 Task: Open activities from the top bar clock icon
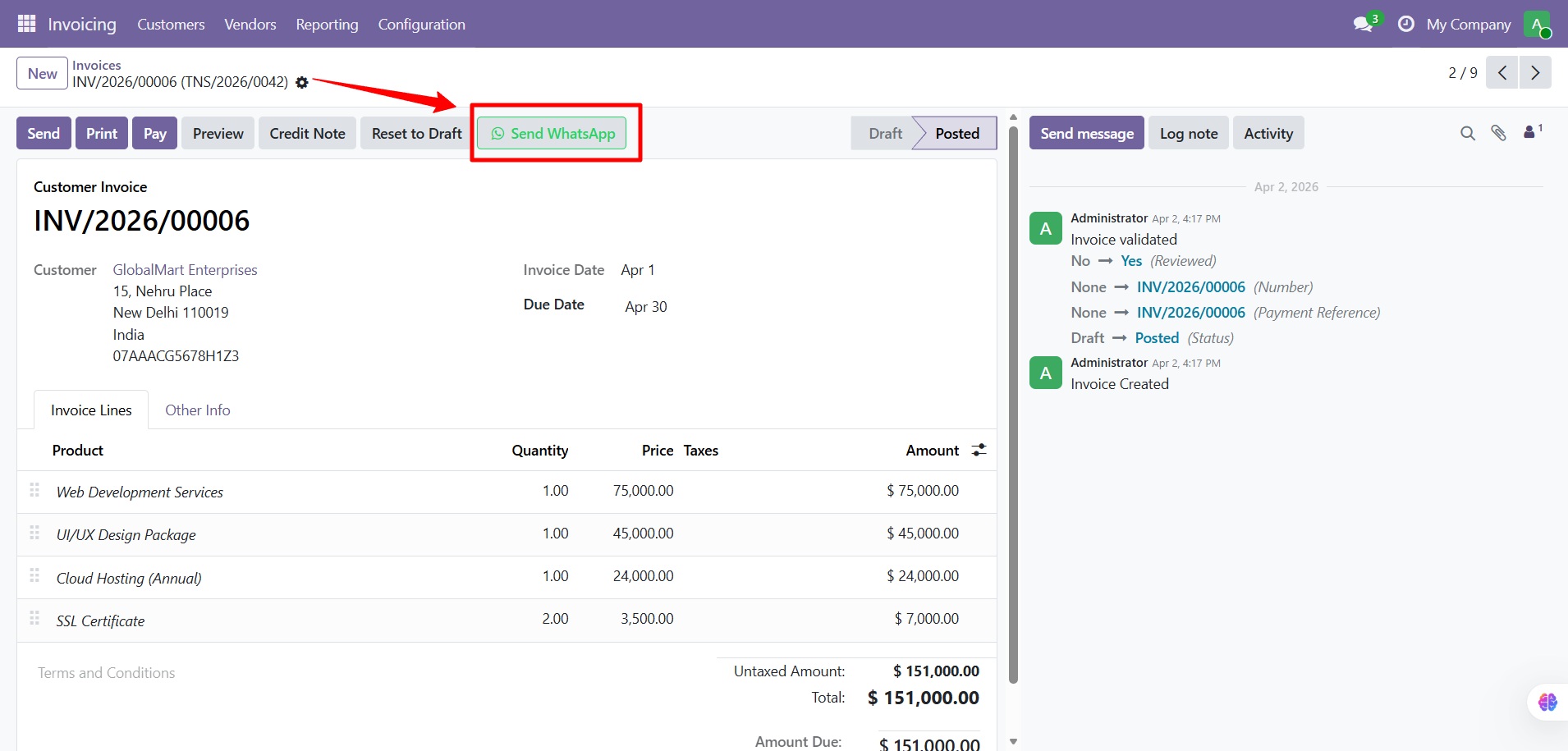(x=1406, y=24)
